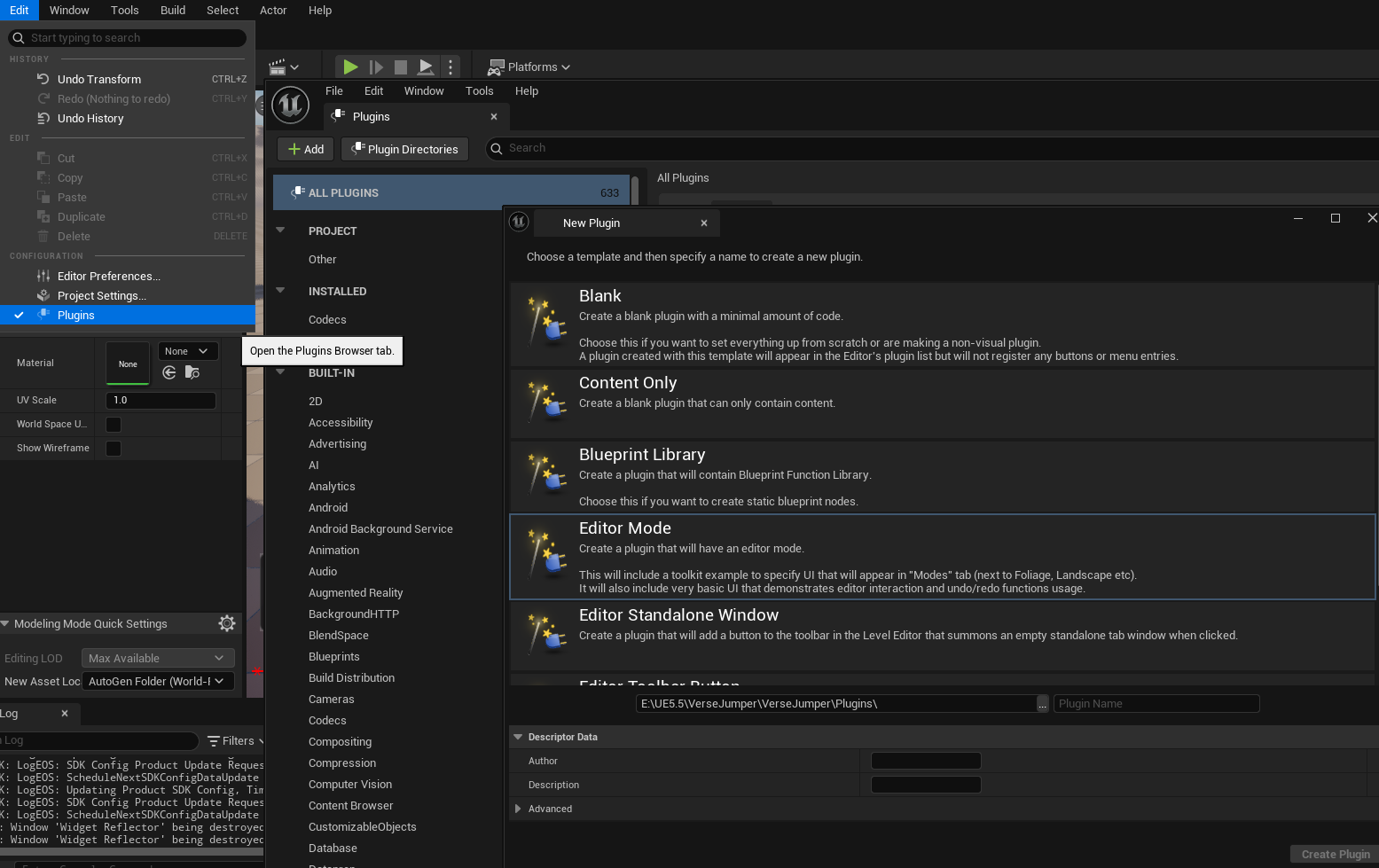This screenshot has height=868, width=1379.
Task: Collapse the INSTALLED plugins category
Action: [280, 290]
